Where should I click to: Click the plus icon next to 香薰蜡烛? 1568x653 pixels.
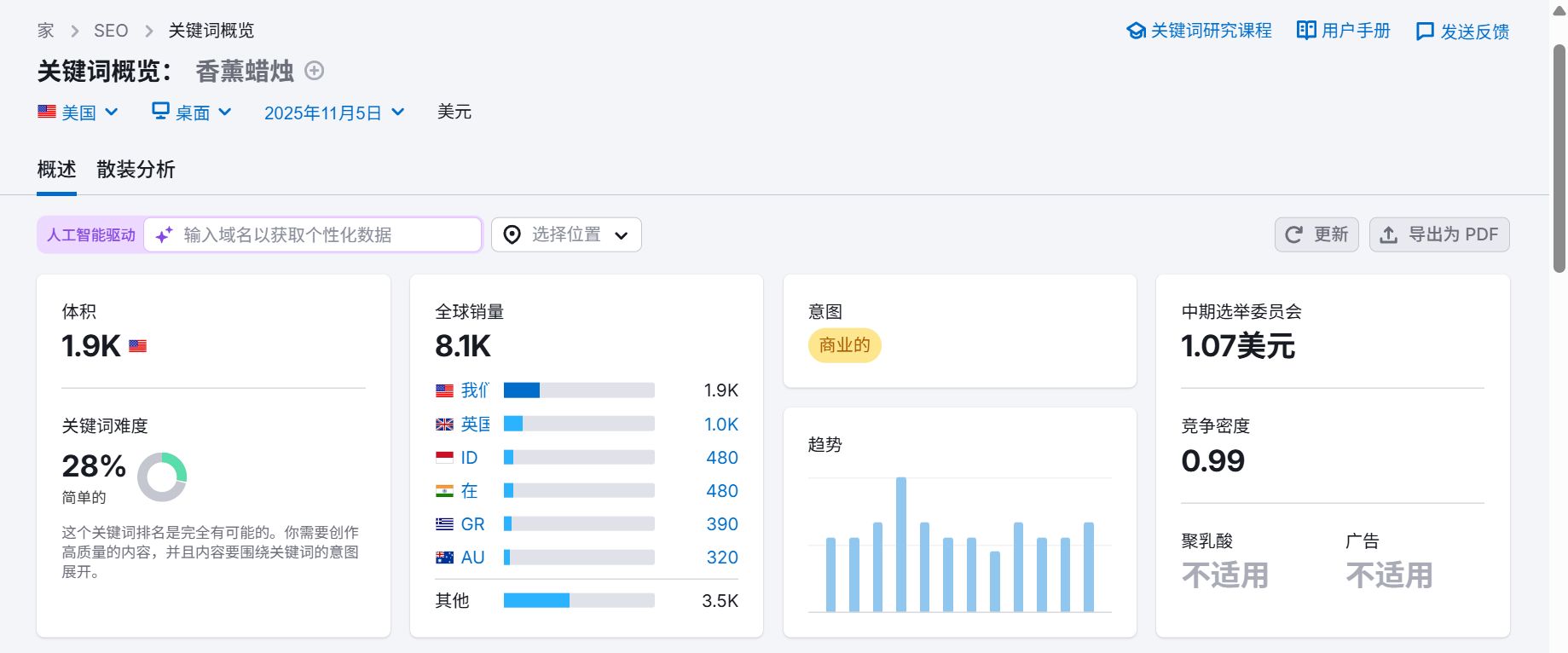[x=314, y=71]
